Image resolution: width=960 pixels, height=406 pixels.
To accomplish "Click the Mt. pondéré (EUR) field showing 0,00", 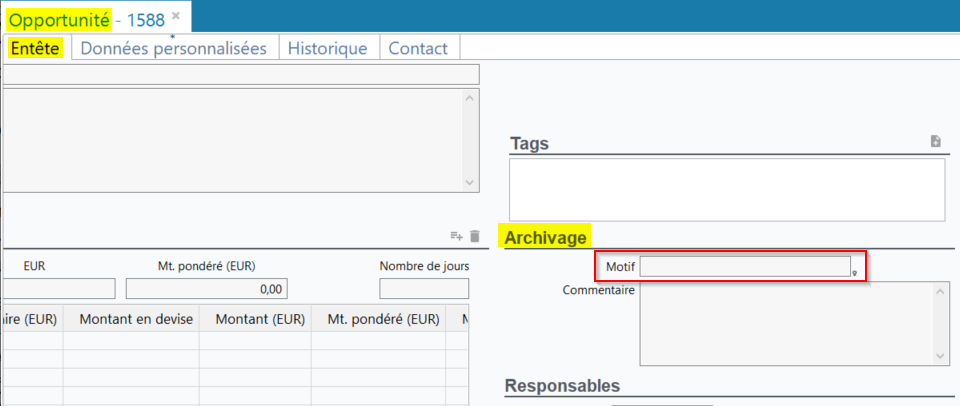I will (x=206, y=289).
